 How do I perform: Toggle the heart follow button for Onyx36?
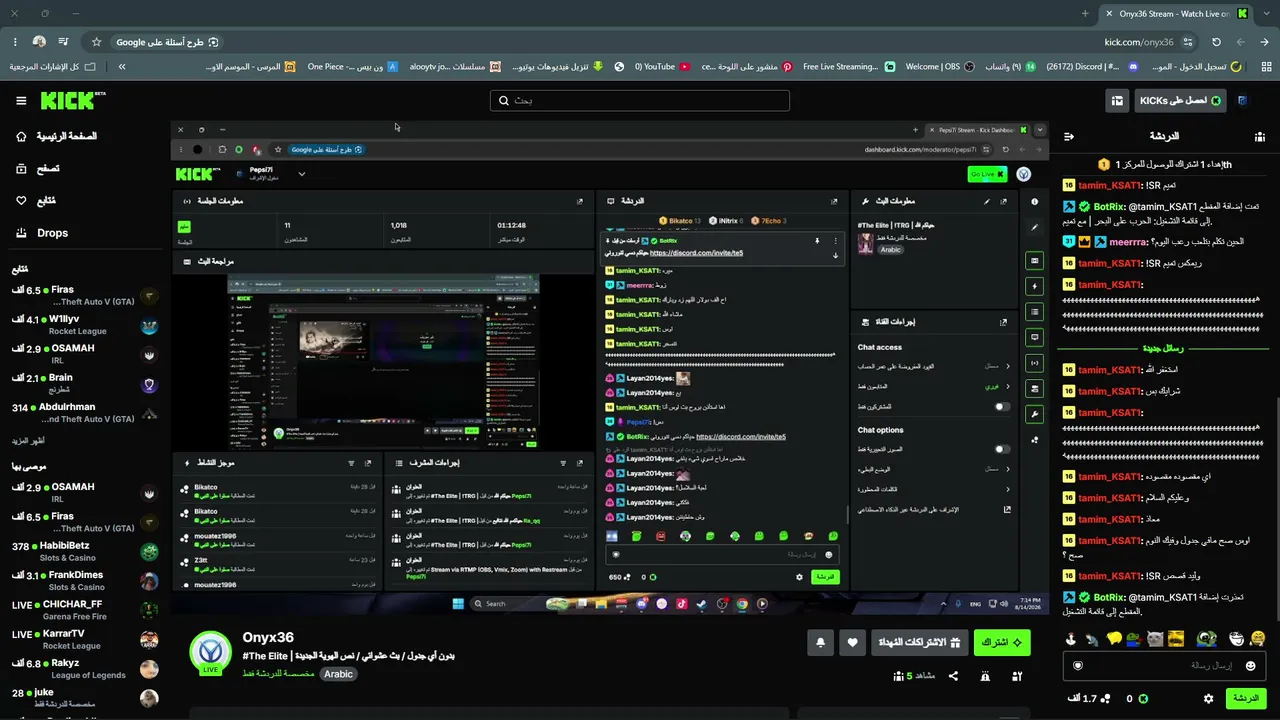pyautogui.click(x=852, y=643)
